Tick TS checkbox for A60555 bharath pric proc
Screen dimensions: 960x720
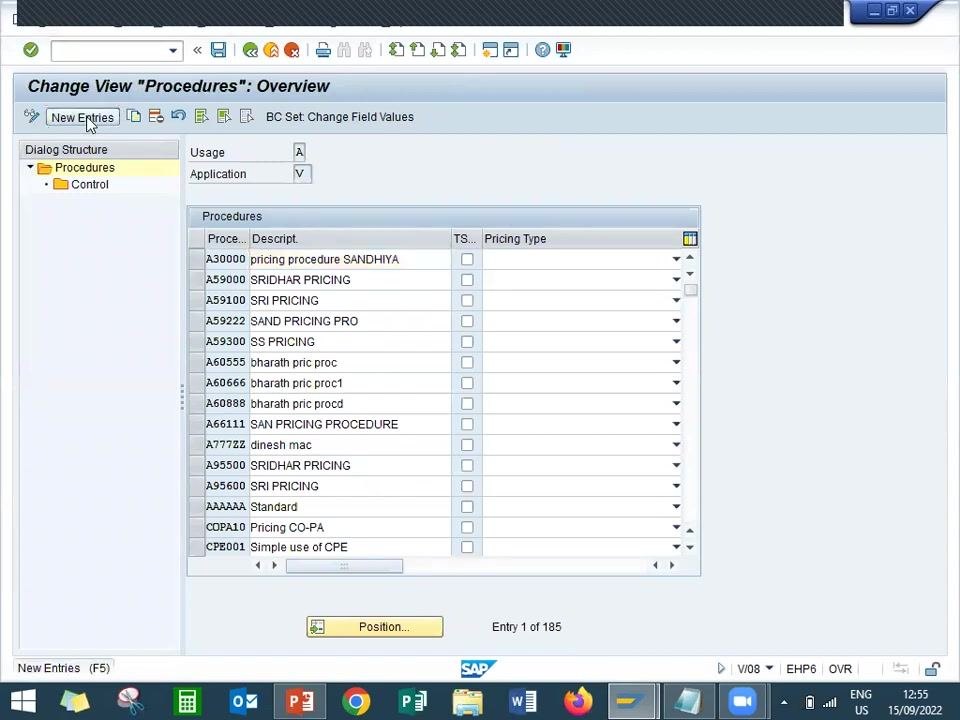point(467,362)
